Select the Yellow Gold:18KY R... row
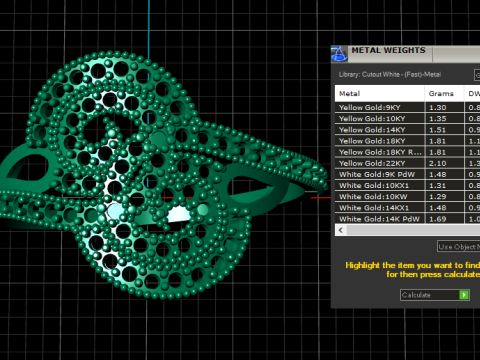The height and width of the screenshot is (360, 480). (407, 152)
